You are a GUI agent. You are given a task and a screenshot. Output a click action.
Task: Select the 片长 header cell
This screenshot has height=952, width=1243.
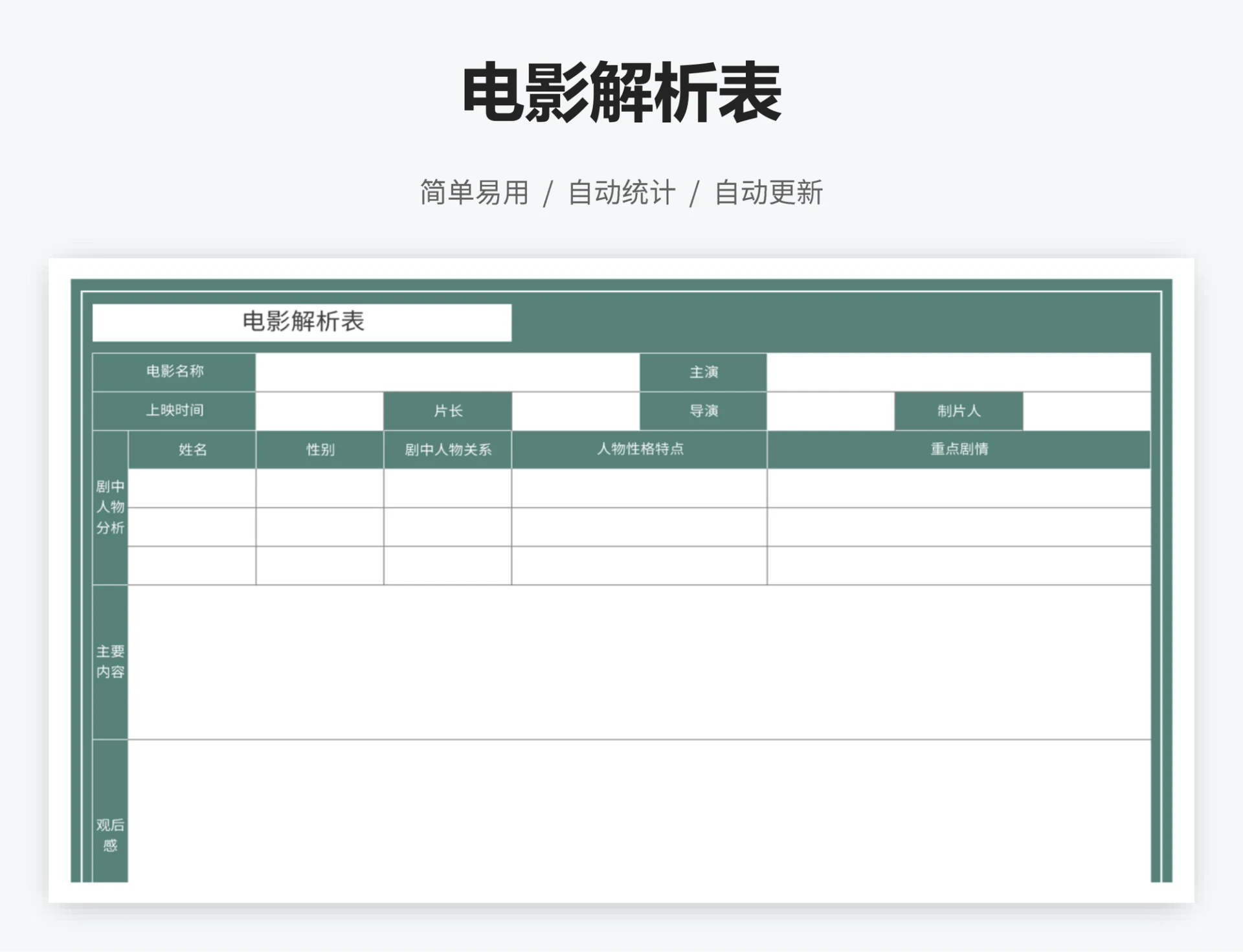447,411
